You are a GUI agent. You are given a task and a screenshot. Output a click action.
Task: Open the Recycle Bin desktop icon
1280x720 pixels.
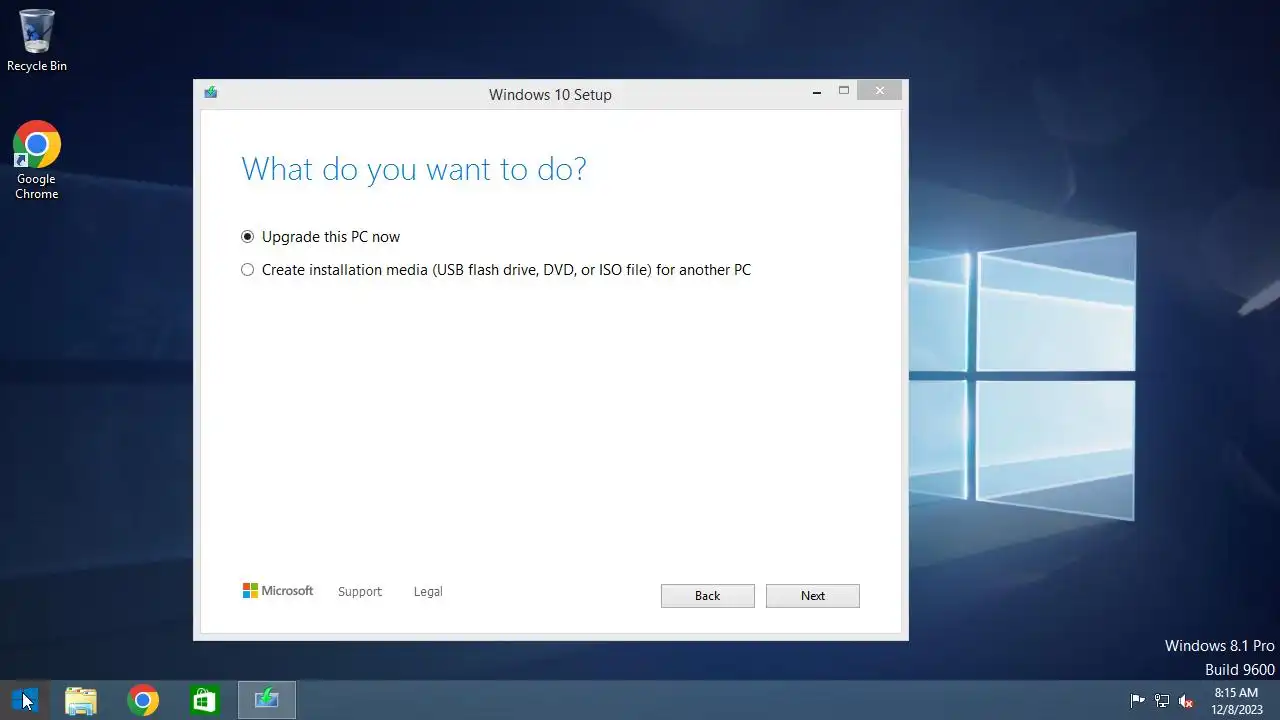(x=37, y=41)
